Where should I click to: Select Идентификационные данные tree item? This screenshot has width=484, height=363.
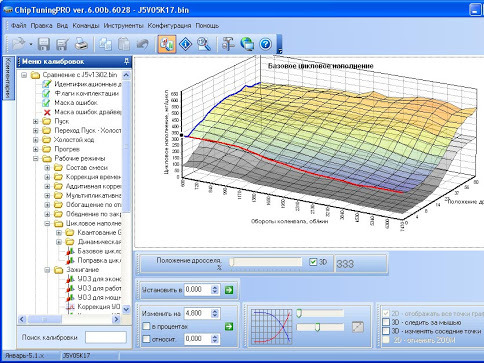coord(88,84)
